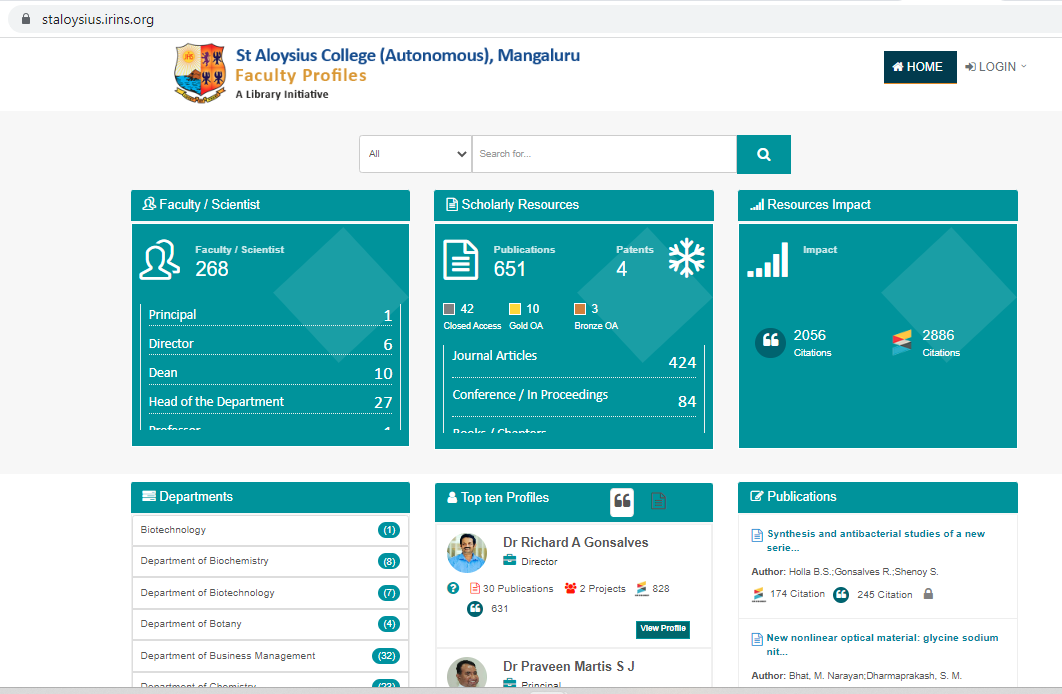This screenshot has height=694, width=1062.
Task: Click the browser address bar padlock icon
Action: pos(26,19)
